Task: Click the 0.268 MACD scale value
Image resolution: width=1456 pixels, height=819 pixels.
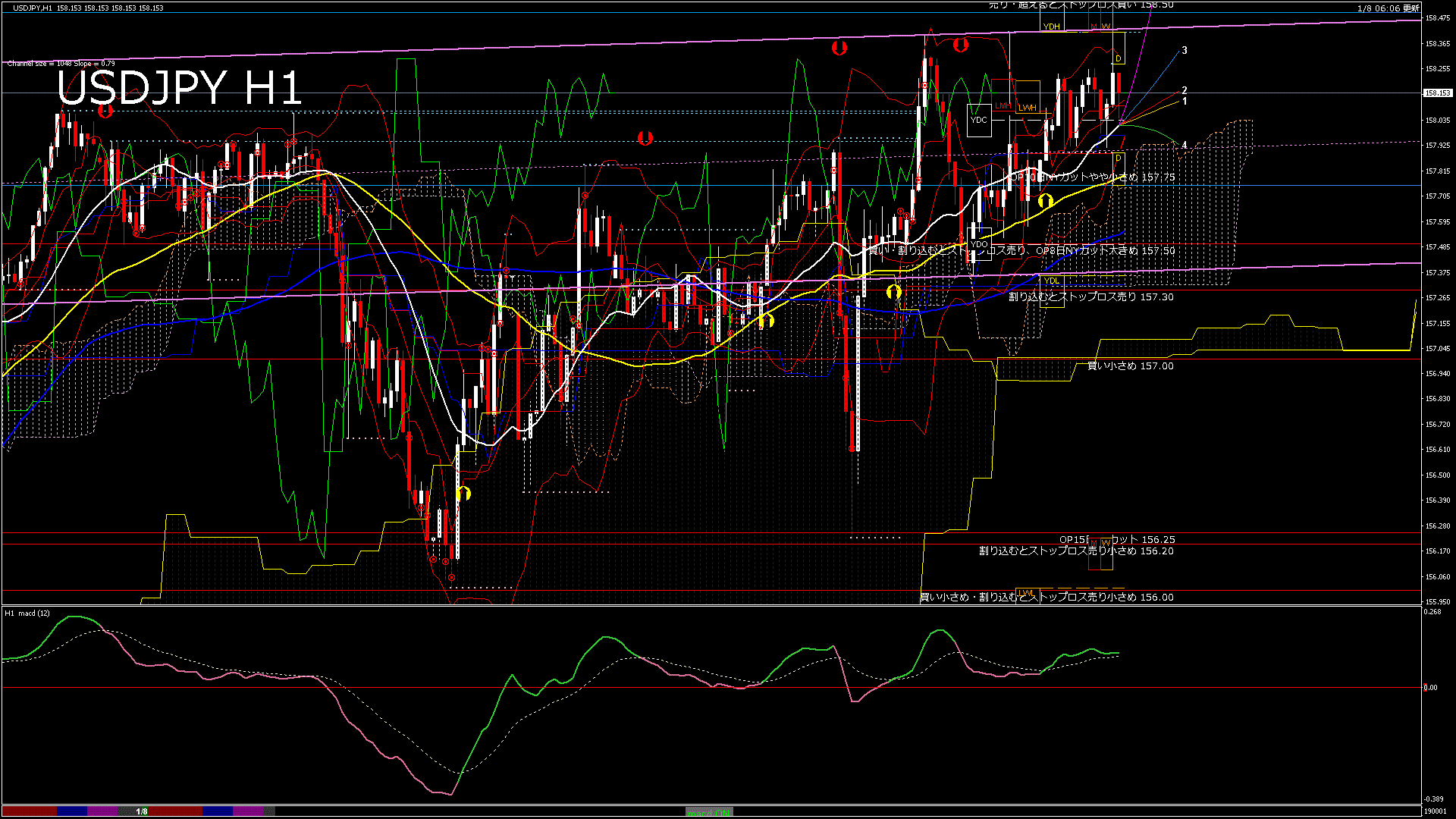Action: [1433, 612]
